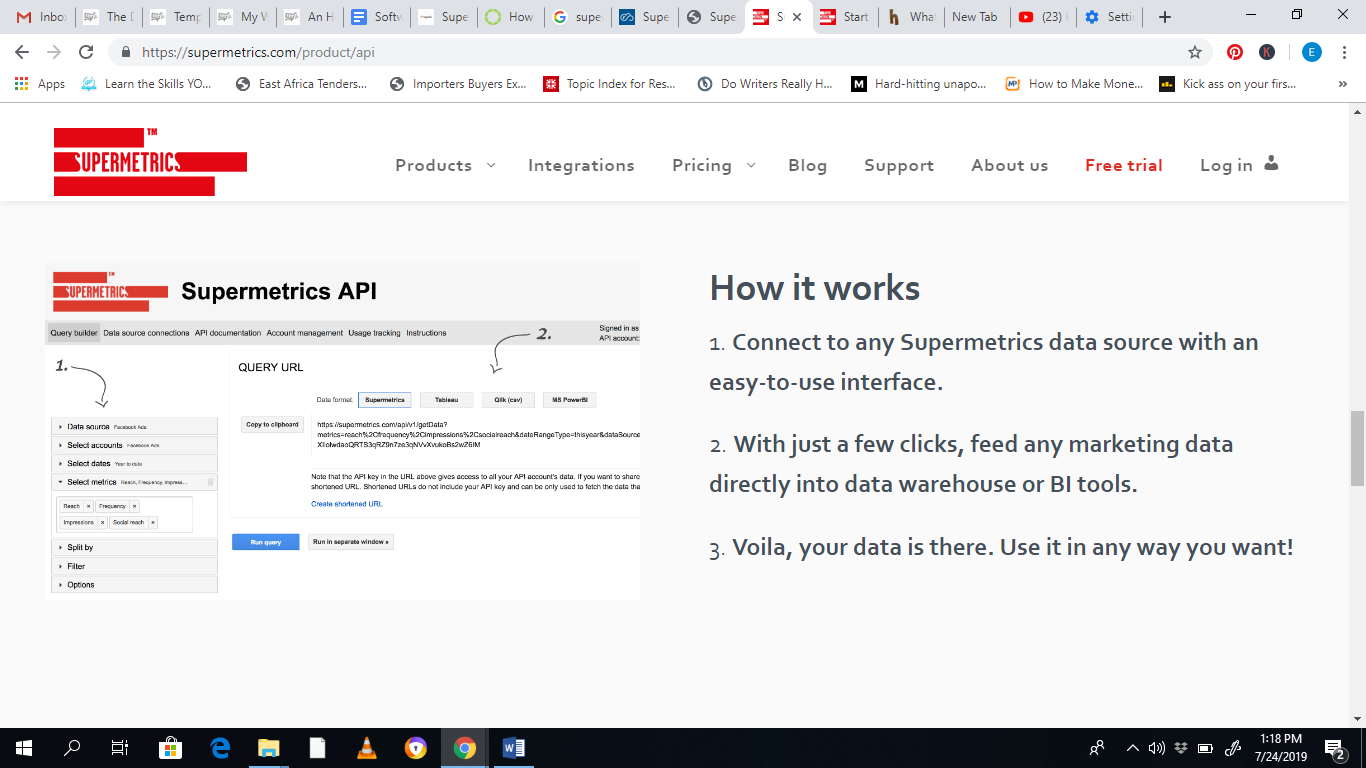Switch to the Gmail Inbox tab
Image resolution: width=1366 pixels, height=768 pixels.
[x=41, y=17]
